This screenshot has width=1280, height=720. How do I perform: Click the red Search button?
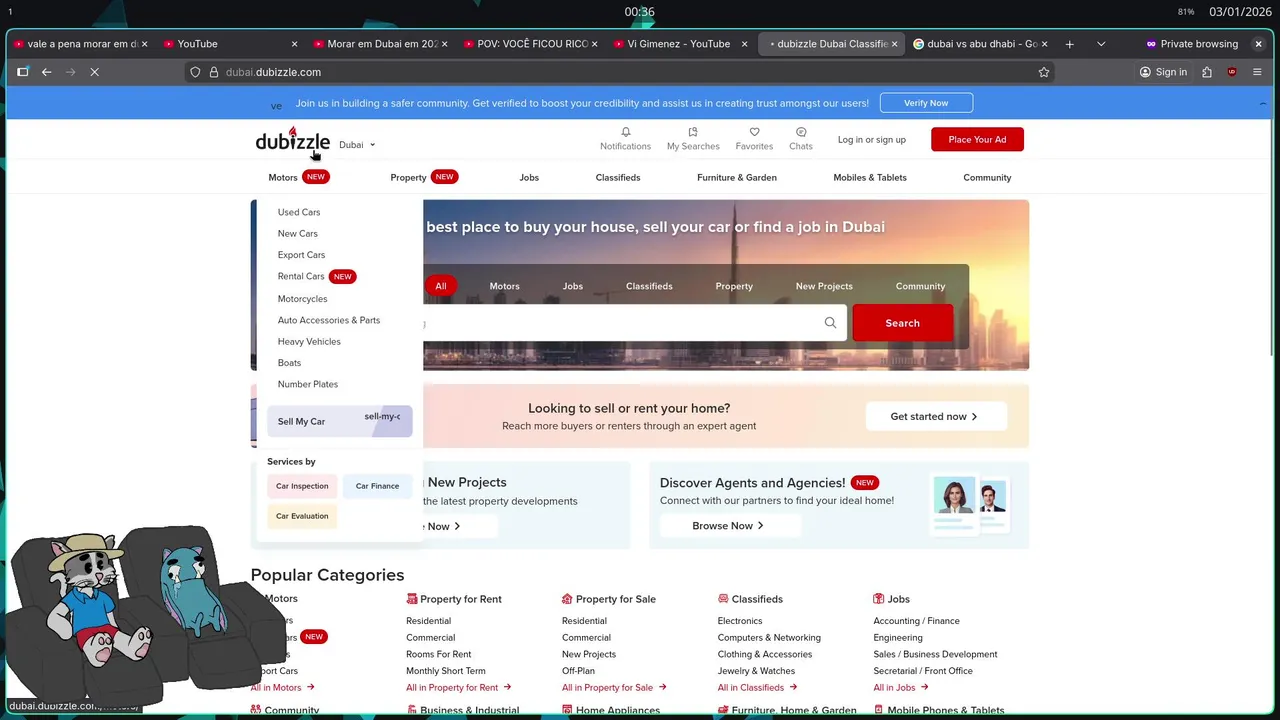[x=902, y=323]
